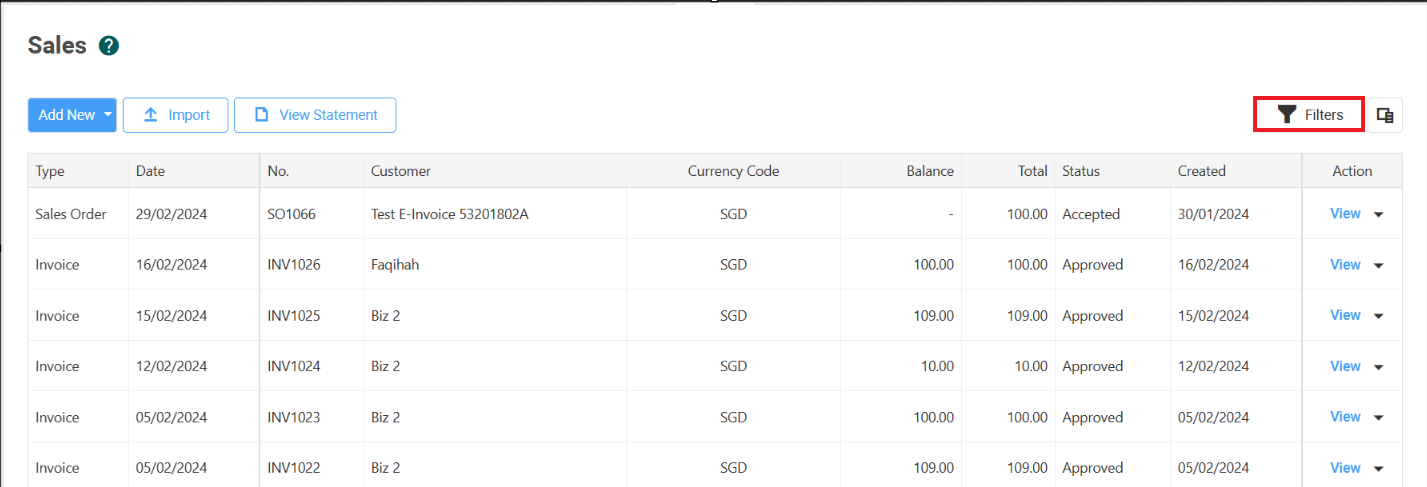Sort by the Status column header

click(1081, 171)
